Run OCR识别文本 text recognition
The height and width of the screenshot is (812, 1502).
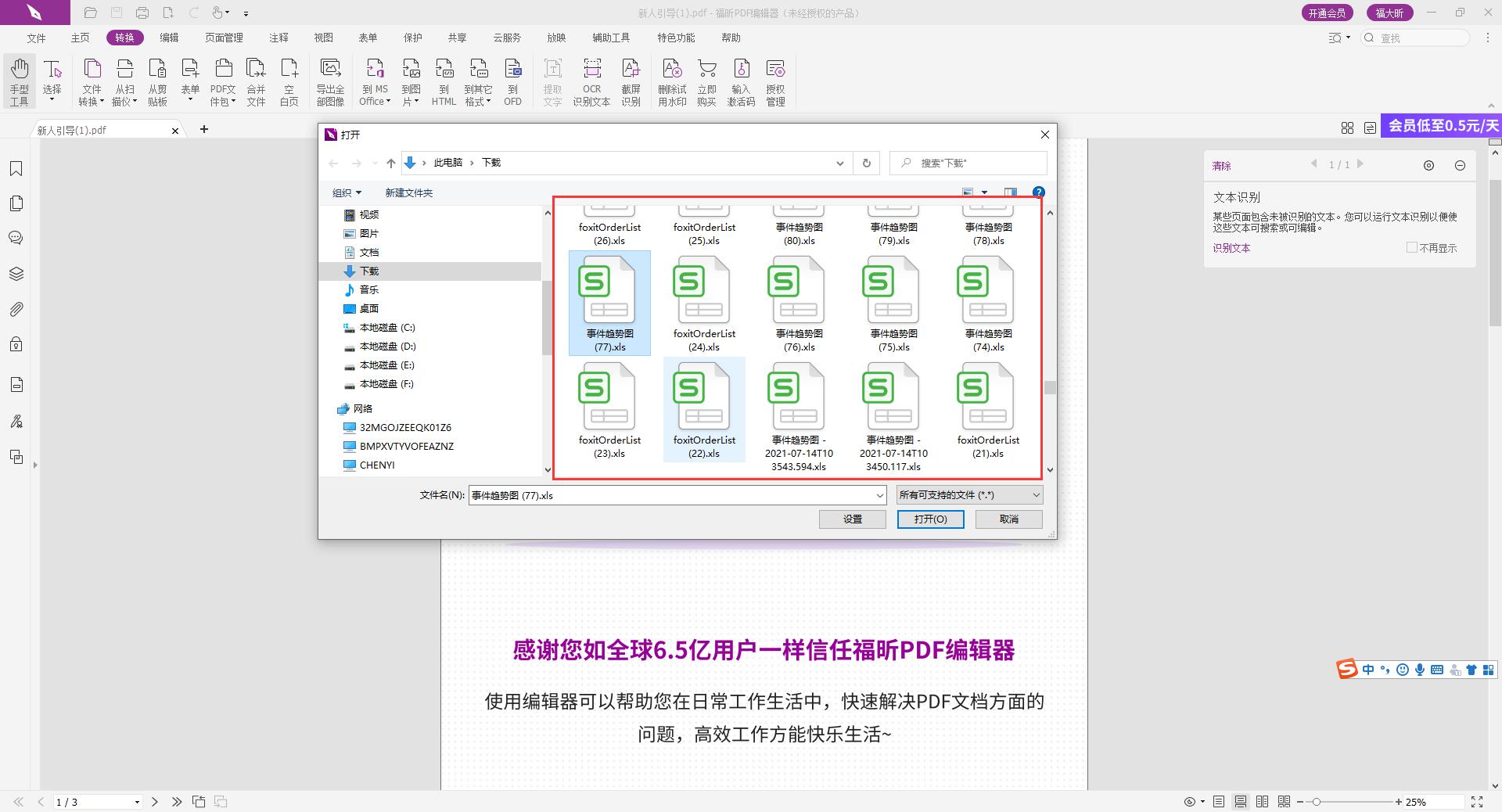pyautogui.click(x=591, y=81)
